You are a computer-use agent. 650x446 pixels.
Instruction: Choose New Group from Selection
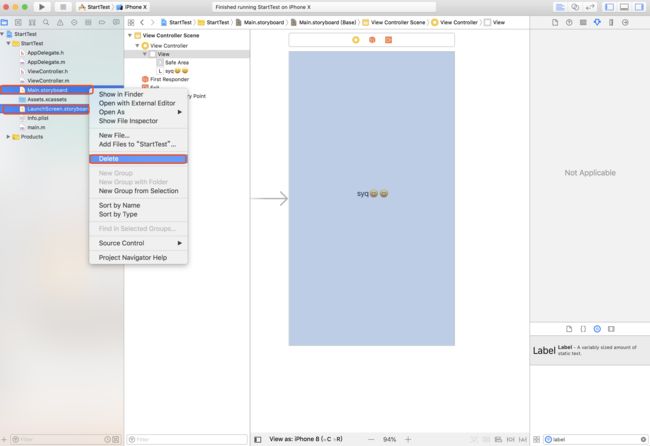tap(138, 191)
